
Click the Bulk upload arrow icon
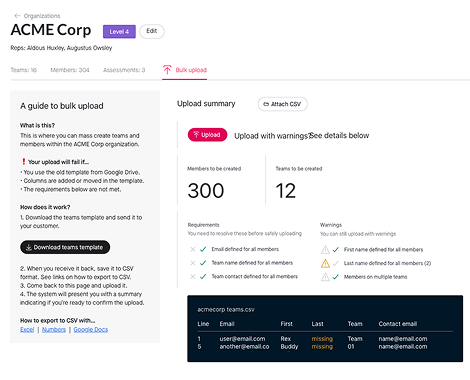[167, 70]
